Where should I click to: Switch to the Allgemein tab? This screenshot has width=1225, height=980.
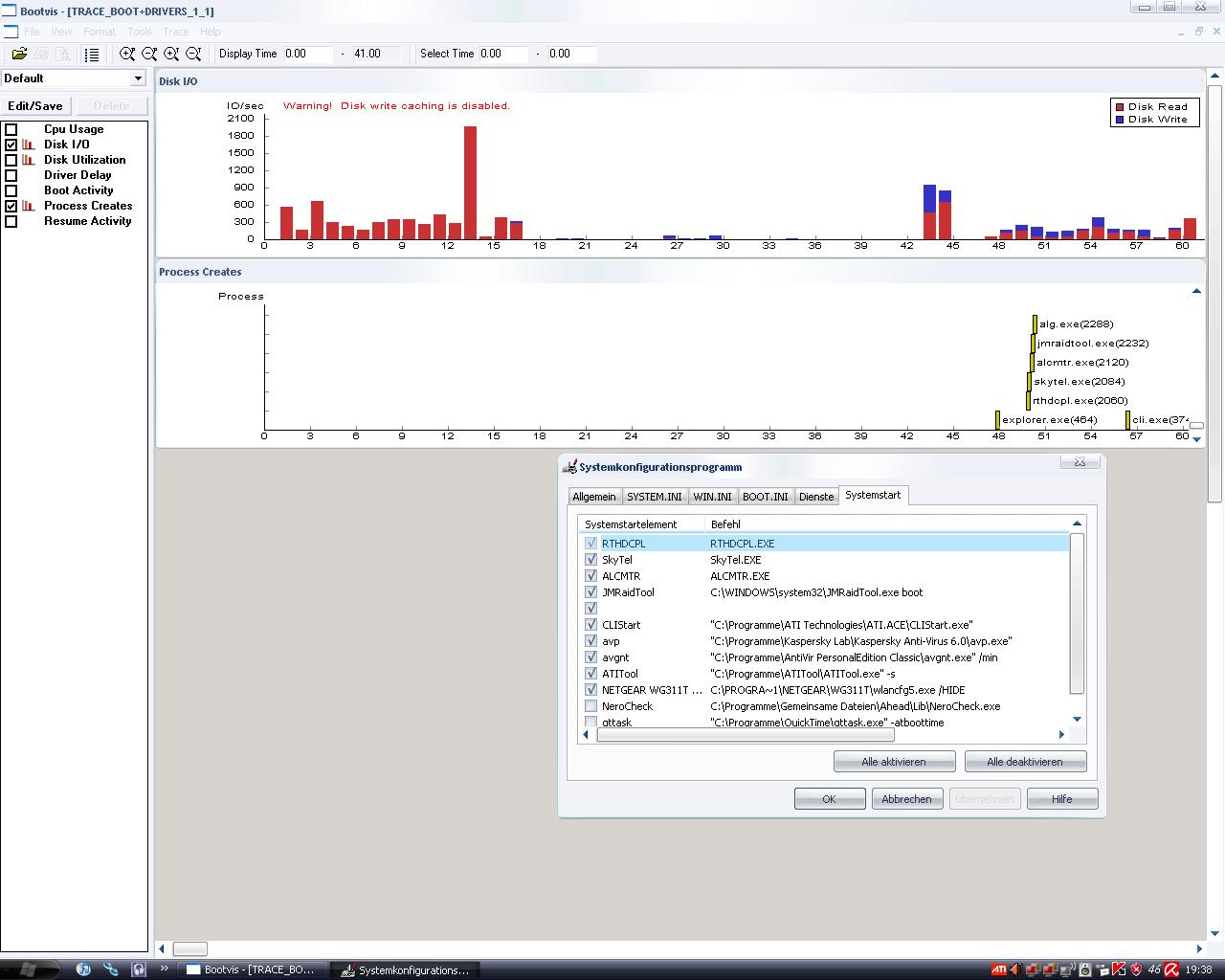[x=594, y=497]
